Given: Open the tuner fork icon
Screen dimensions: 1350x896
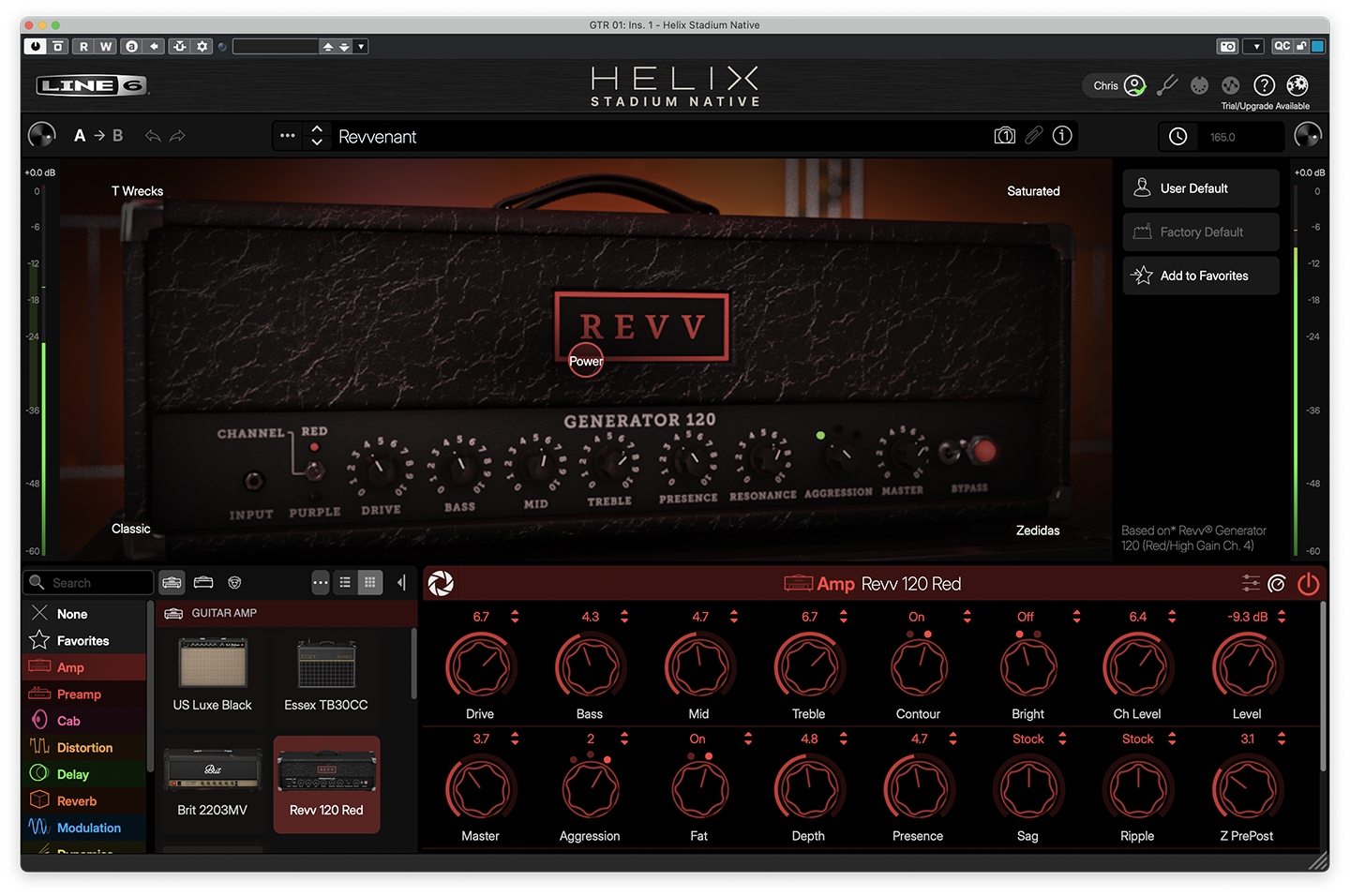Looking at the screenshot, I should (x=1167, y=86).
